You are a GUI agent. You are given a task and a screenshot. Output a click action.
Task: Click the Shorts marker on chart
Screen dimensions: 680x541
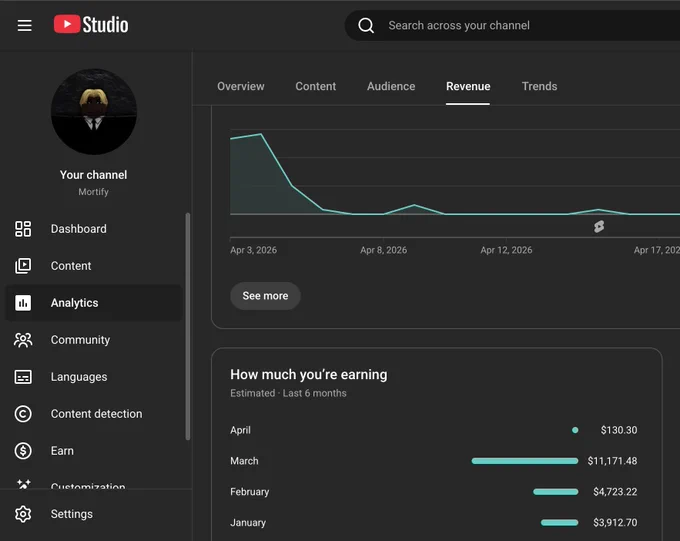coord(599,226)
